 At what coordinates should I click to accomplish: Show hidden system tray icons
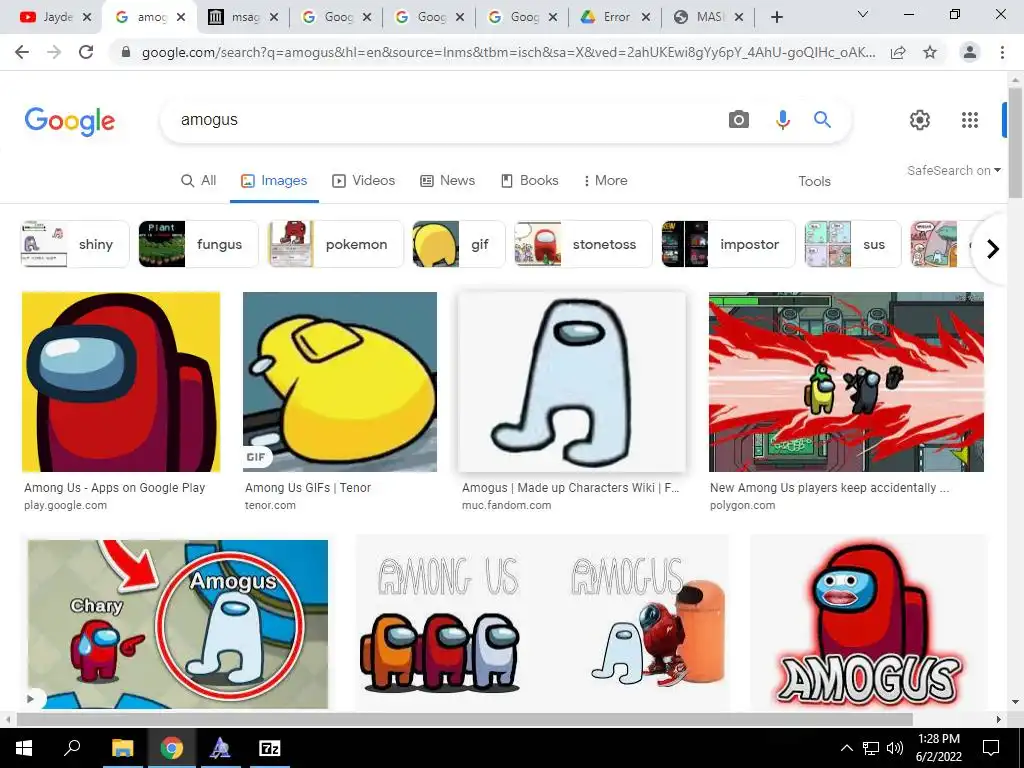pyautogui.click(x=846, y=748)
